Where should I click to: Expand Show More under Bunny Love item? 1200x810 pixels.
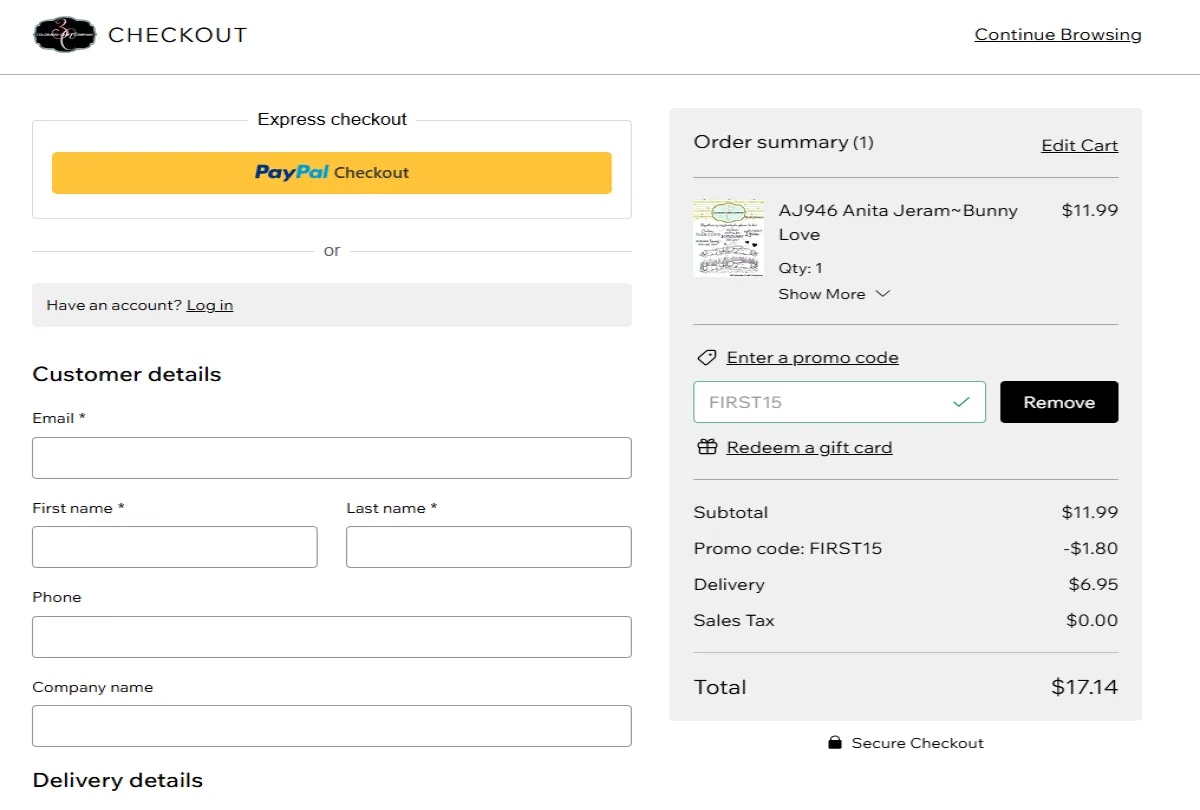[824, 294]
